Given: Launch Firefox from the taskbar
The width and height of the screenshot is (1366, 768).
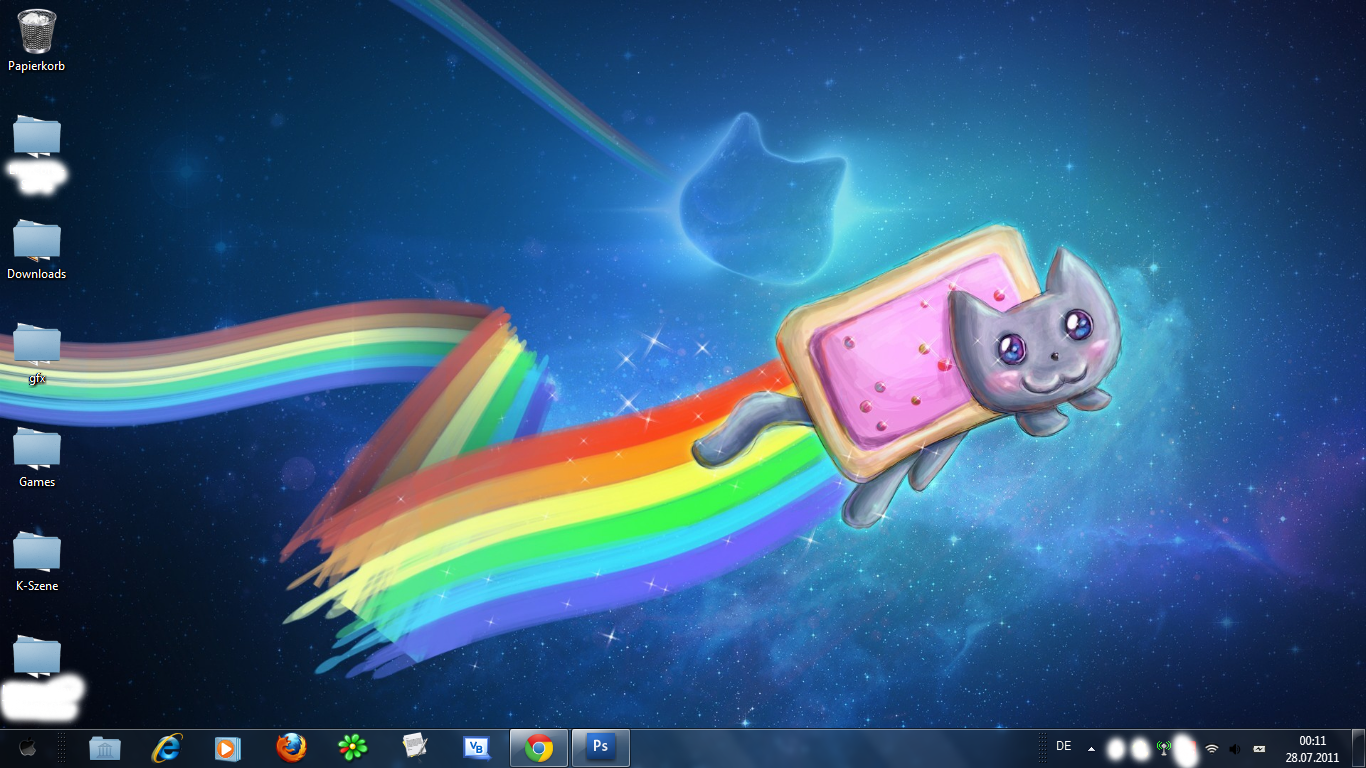Looking at the screenshot, I should point(291,747).
